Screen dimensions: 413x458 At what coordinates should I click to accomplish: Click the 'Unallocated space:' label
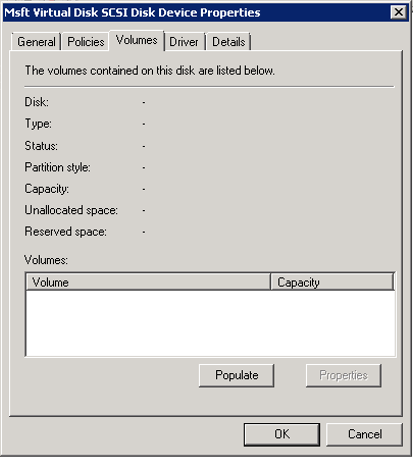pyautogui.click(x=71, y=210)
